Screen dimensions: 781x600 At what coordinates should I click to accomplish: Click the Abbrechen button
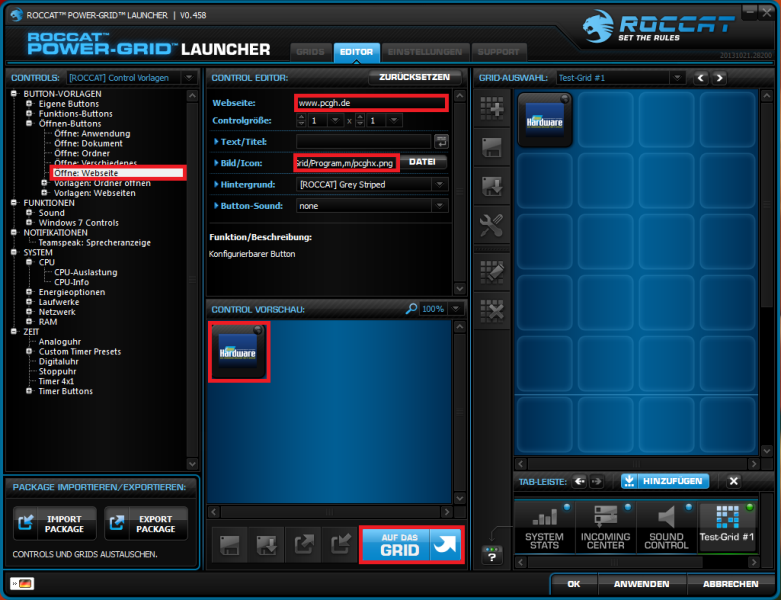tap(731, 584)
